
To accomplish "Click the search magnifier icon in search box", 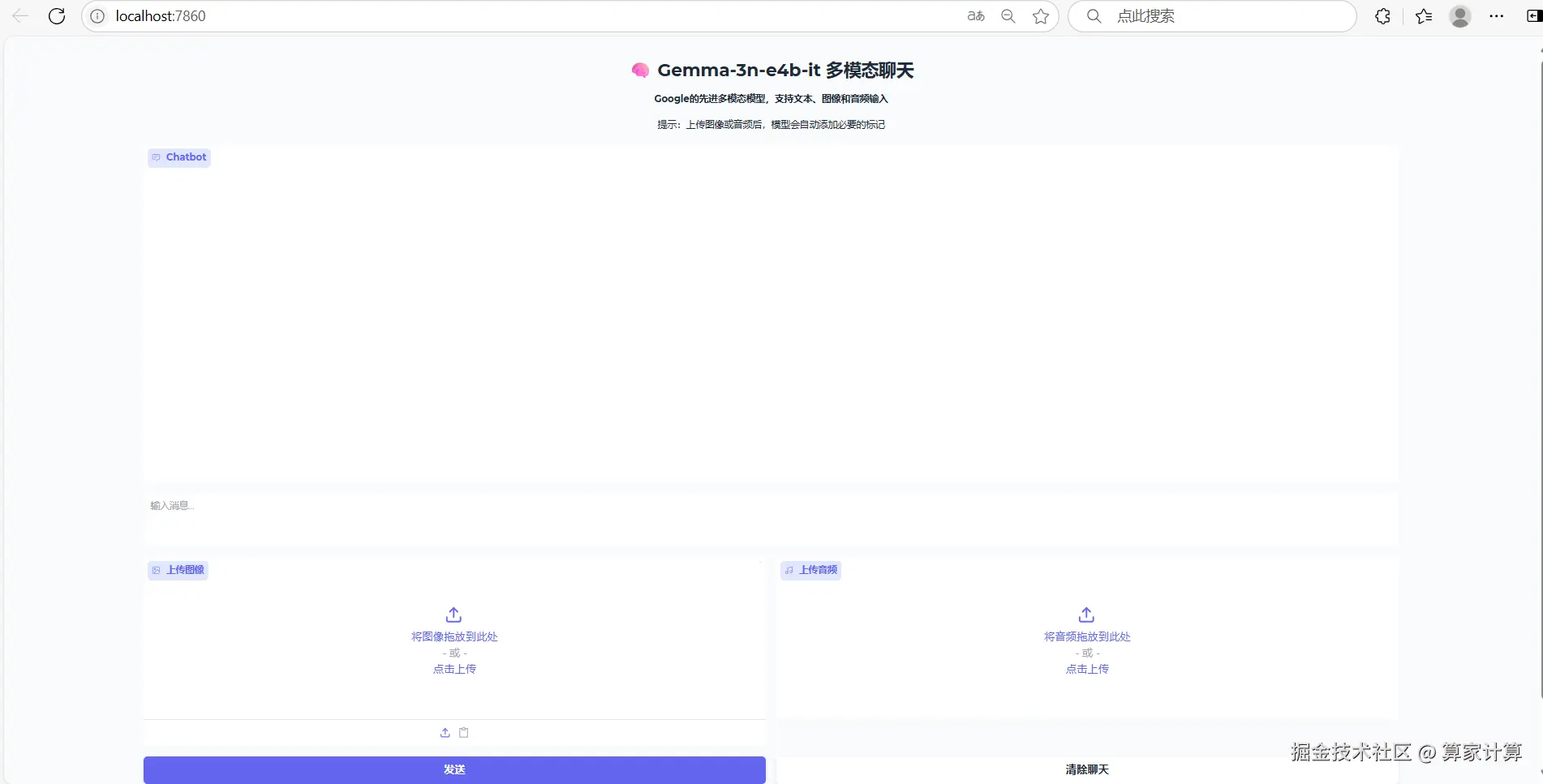I will coord(1094,16).
